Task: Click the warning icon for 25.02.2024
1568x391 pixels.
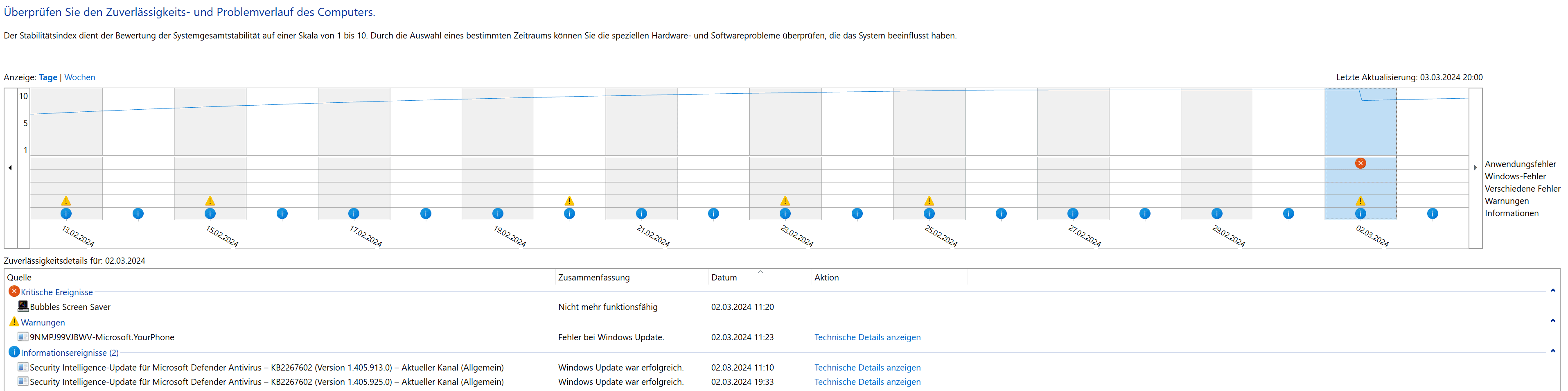Action: [x=929, y=201]
